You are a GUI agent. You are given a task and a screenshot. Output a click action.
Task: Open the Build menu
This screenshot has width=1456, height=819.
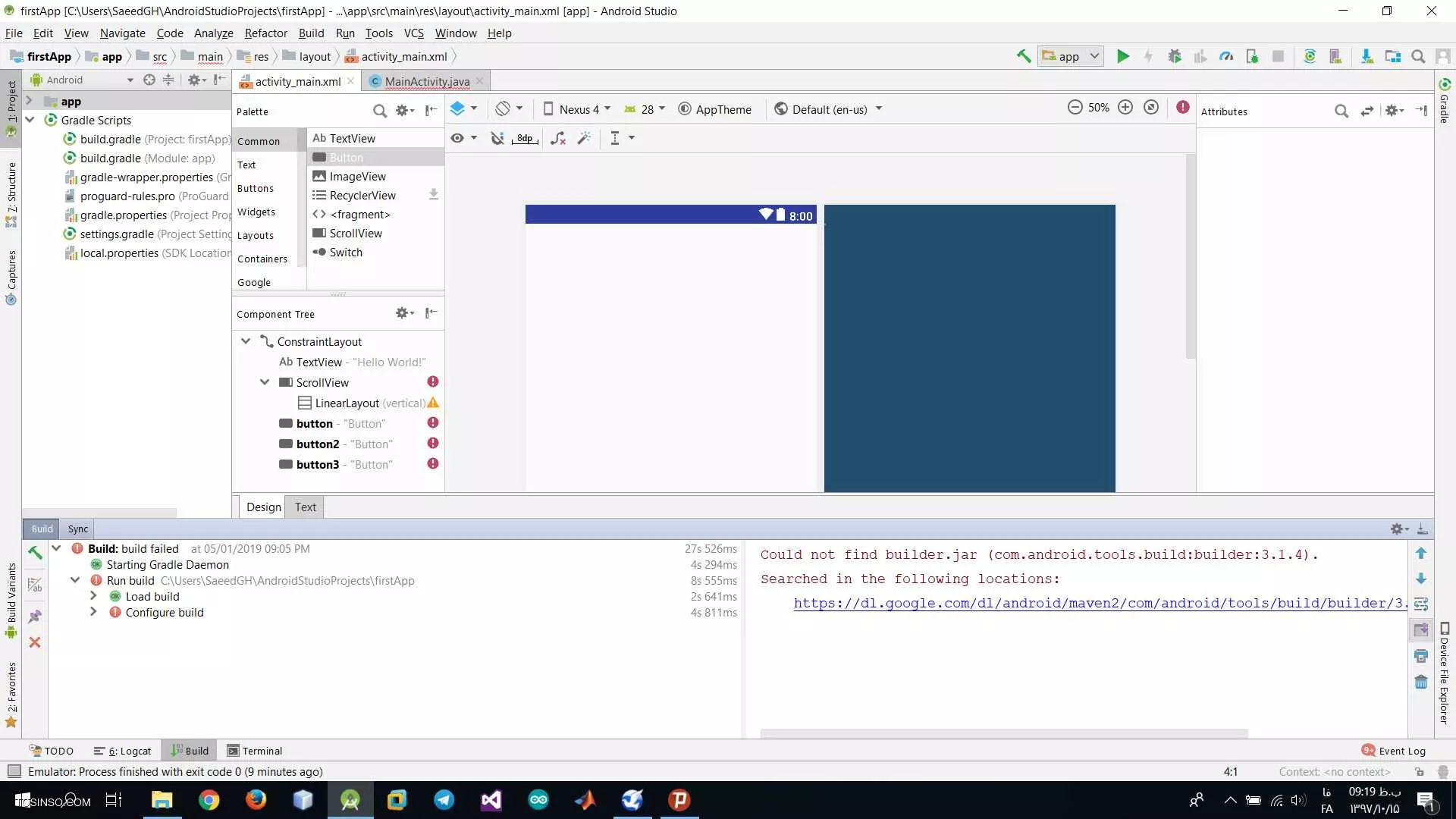[x=311, y=33]
